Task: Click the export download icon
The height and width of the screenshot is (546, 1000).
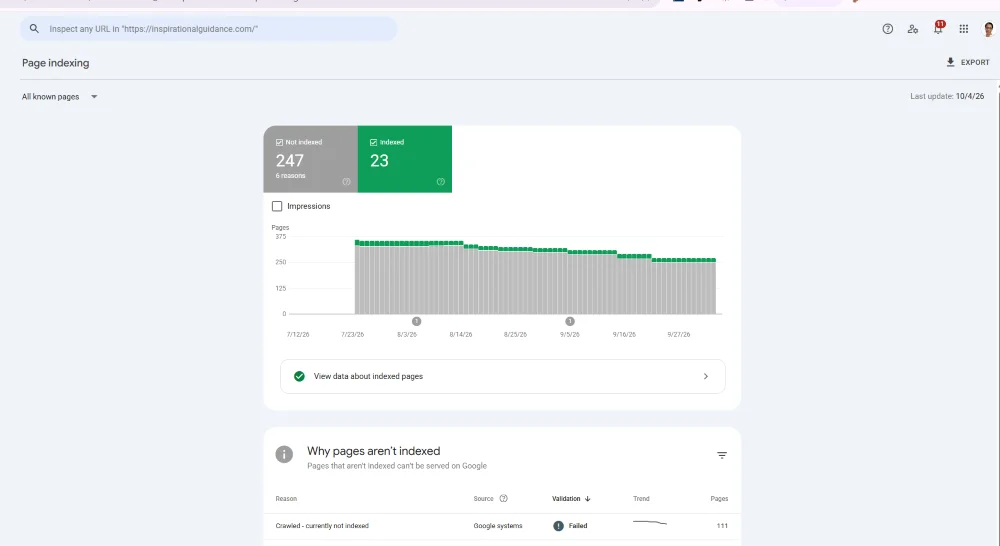Action: tap(950, 62)
